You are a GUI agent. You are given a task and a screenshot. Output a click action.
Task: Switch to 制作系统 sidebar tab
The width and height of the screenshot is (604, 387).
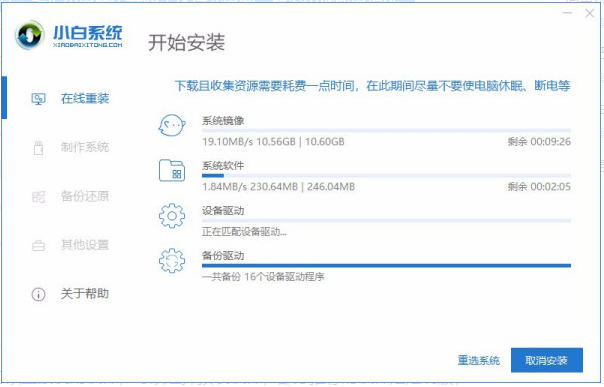point(71,147)
